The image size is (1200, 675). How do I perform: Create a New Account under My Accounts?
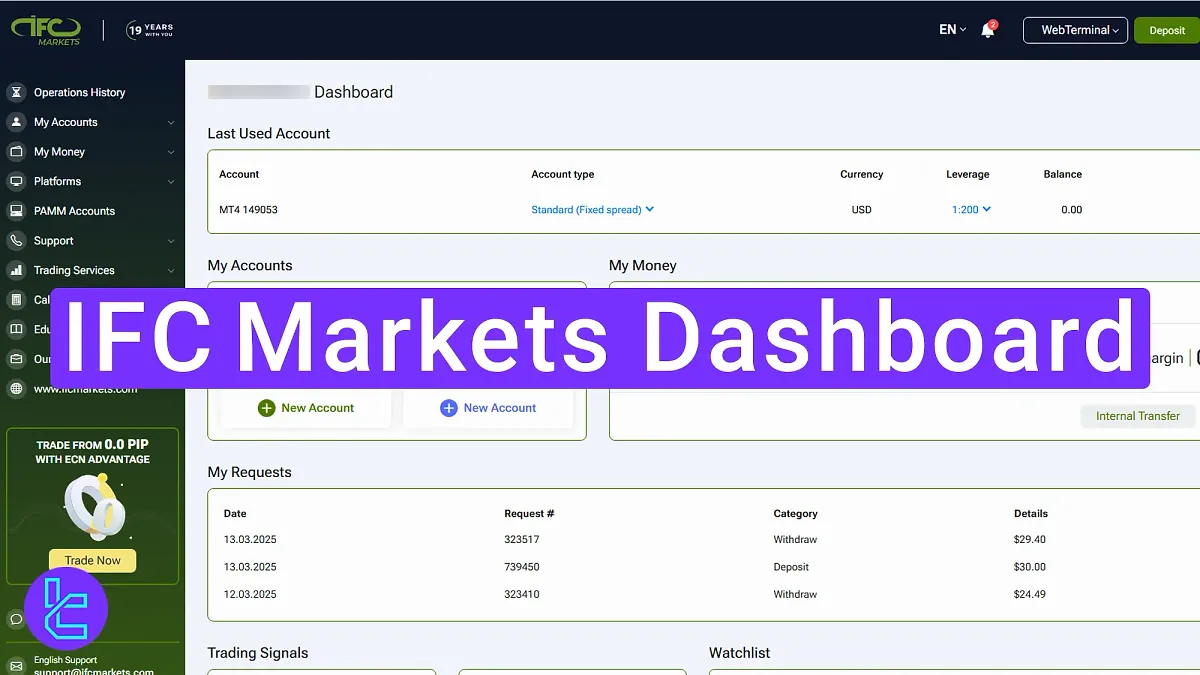(x=308, y=407)
